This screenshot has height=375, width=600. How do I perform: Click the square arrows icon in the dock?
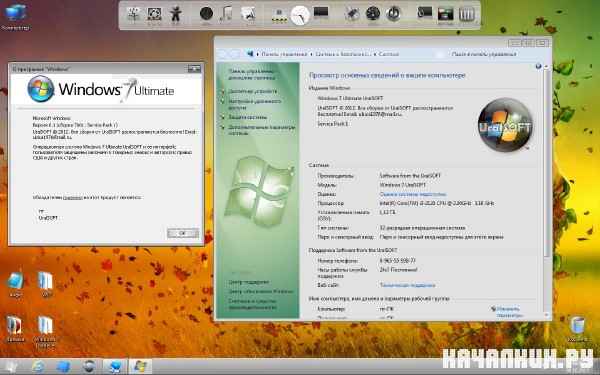click(x=154, y=15)
